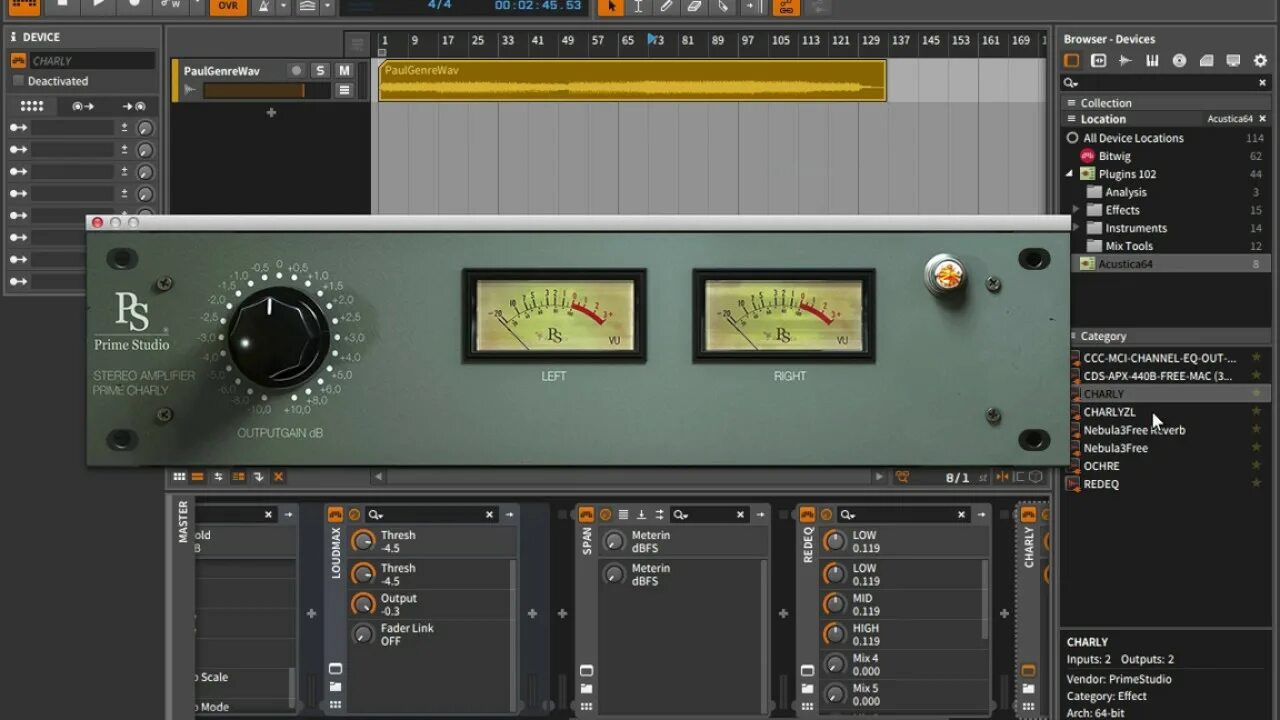1280x720 pixels.
Task: Open the Presets browser tab icon
Action: click(x=1098, y=61)
